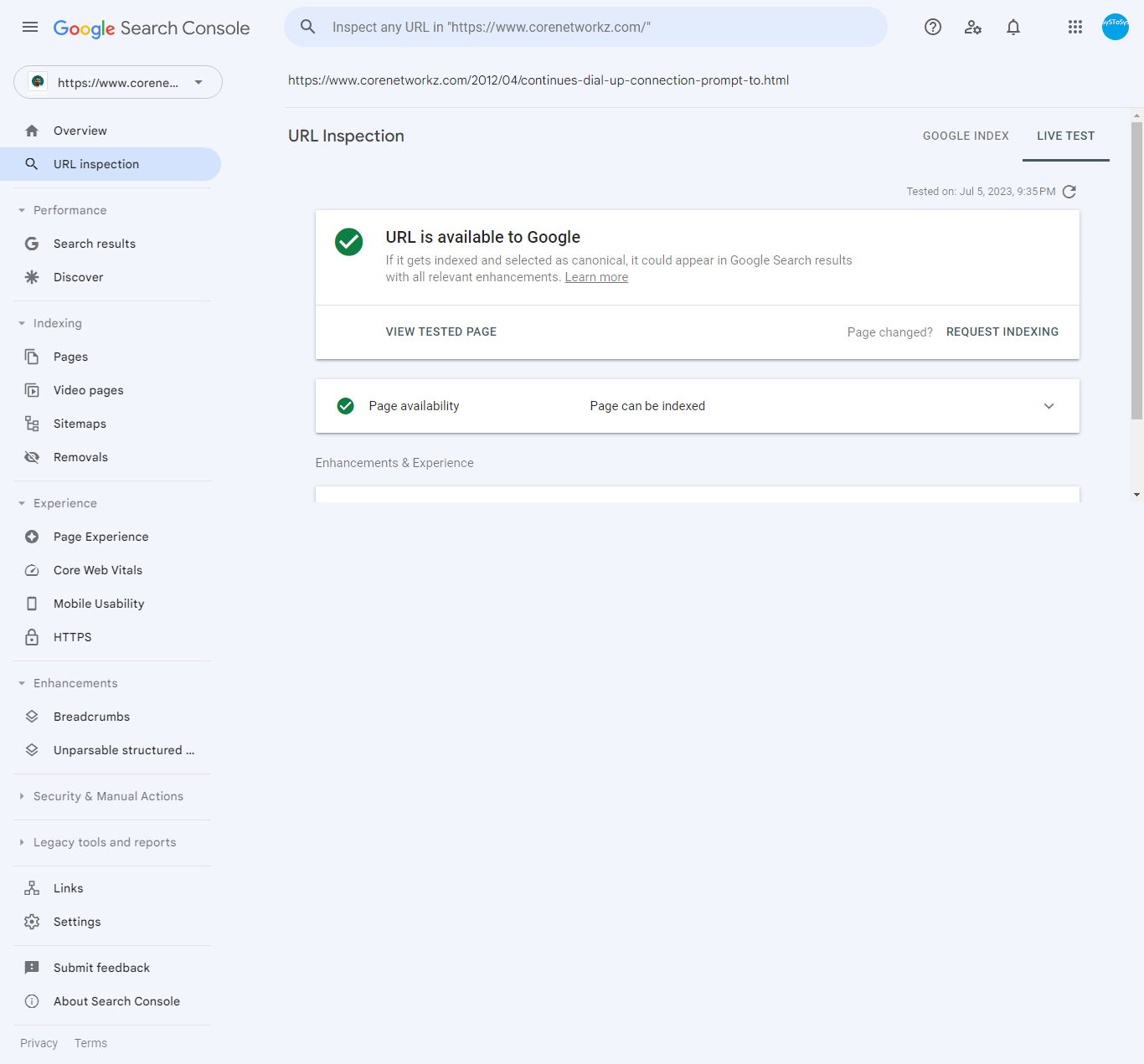Expand Security & Manual Actions section
Viewport: 1144px width, 1064px height.
coord(100,796)
